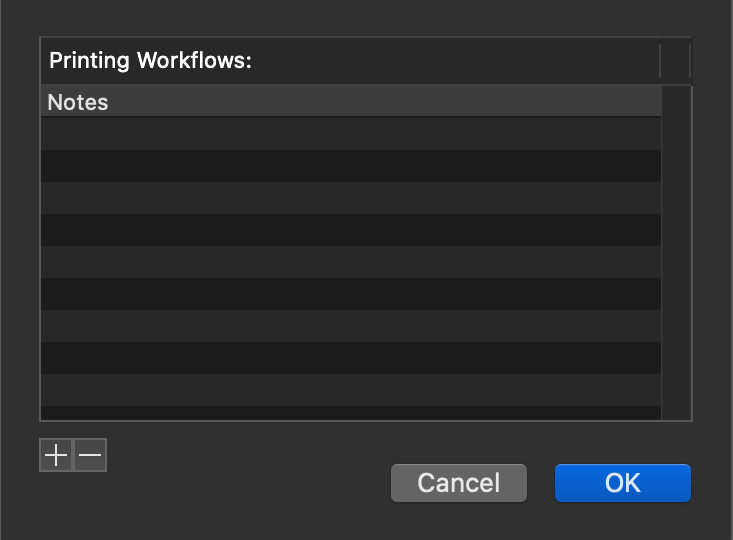Image resolution: width=733 pixels, height=540 pixels.
Task: Select the fourth empty row below Notes
Action: point(351,230)
